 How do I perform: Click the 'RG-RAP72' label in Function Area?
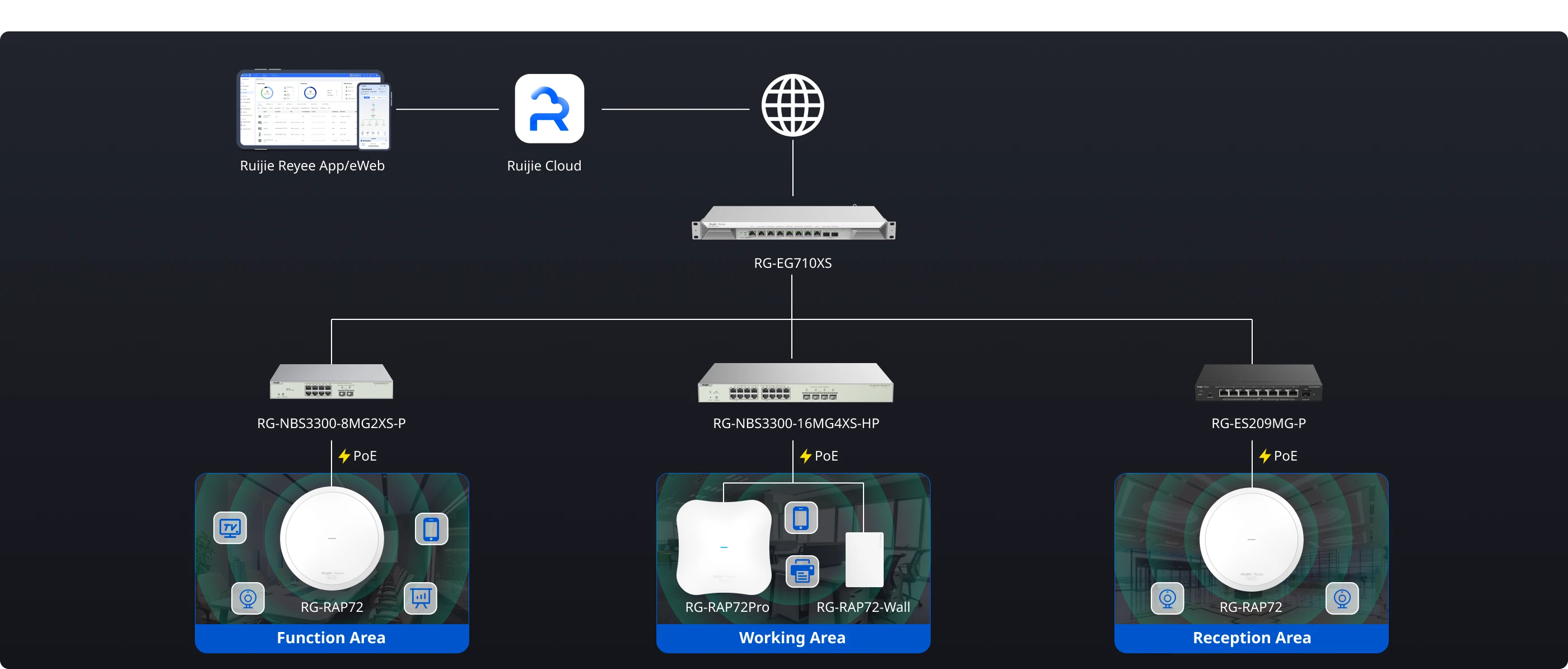coord(332,607)
